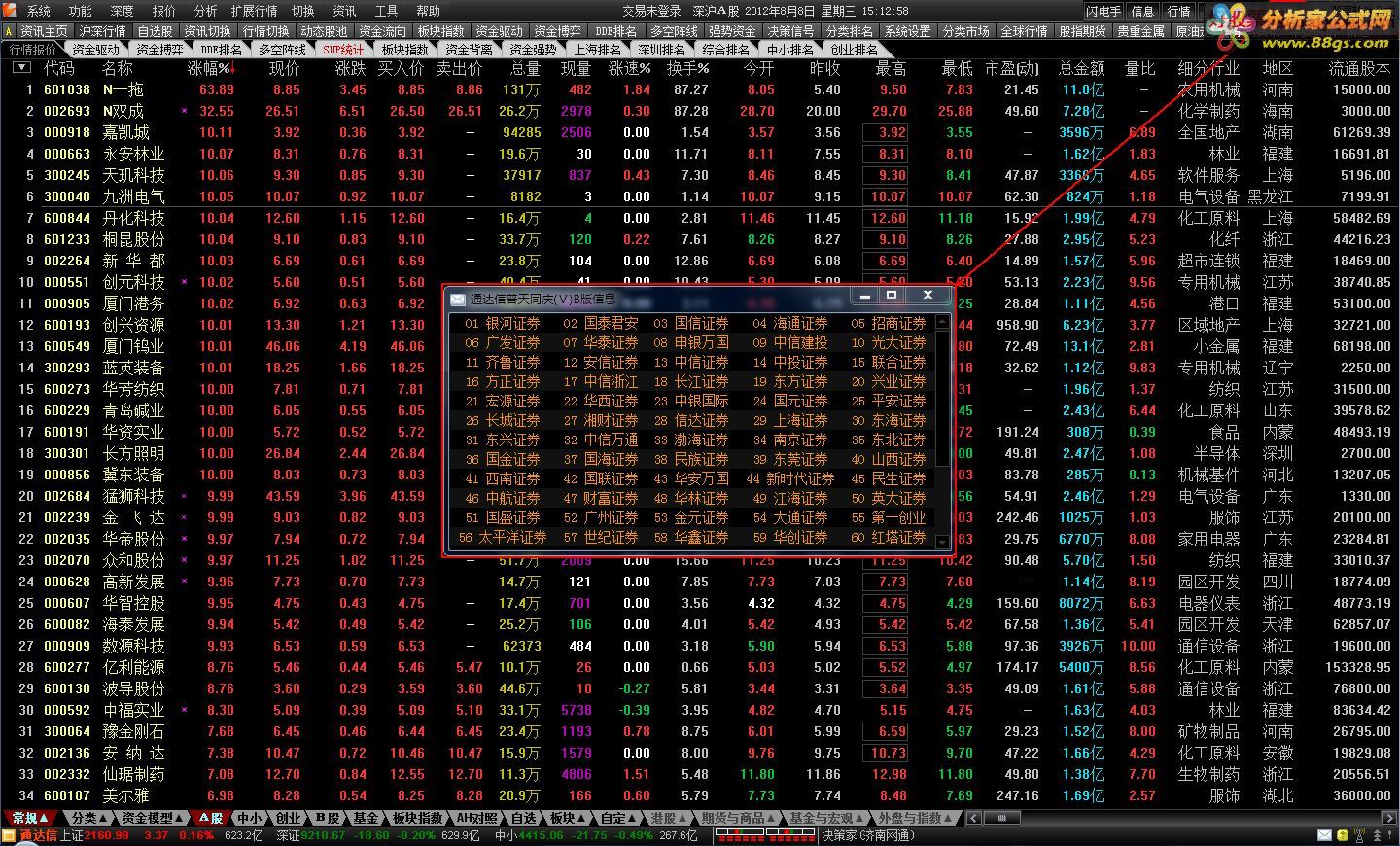Click 全球行情 toolbar button
1400x846 pixels.
[x=1024, y=31]
